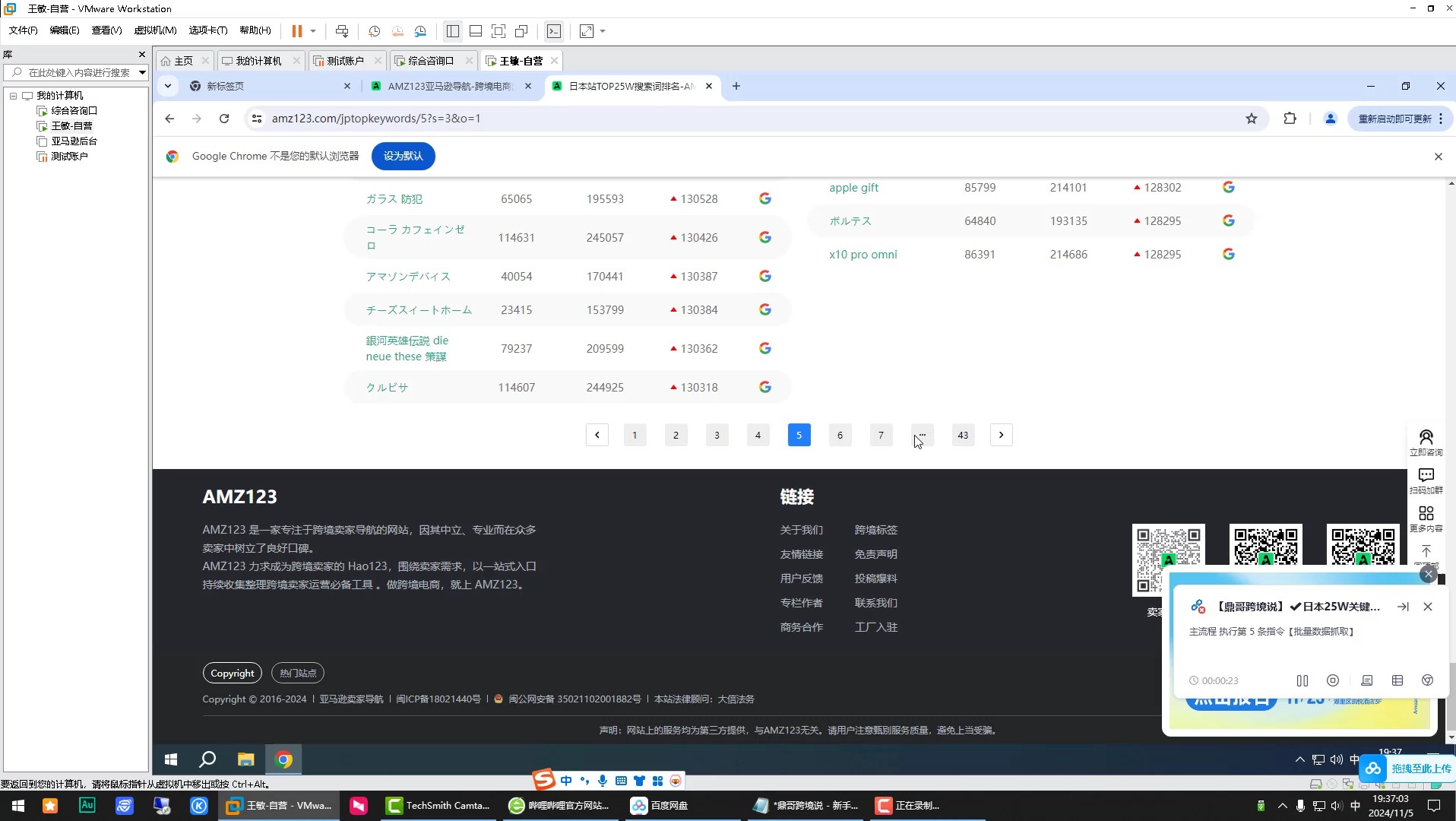Switch to the AMZ123亚马逊导航 Chrome tab
1456x821 pixels.
pos(451,86)
